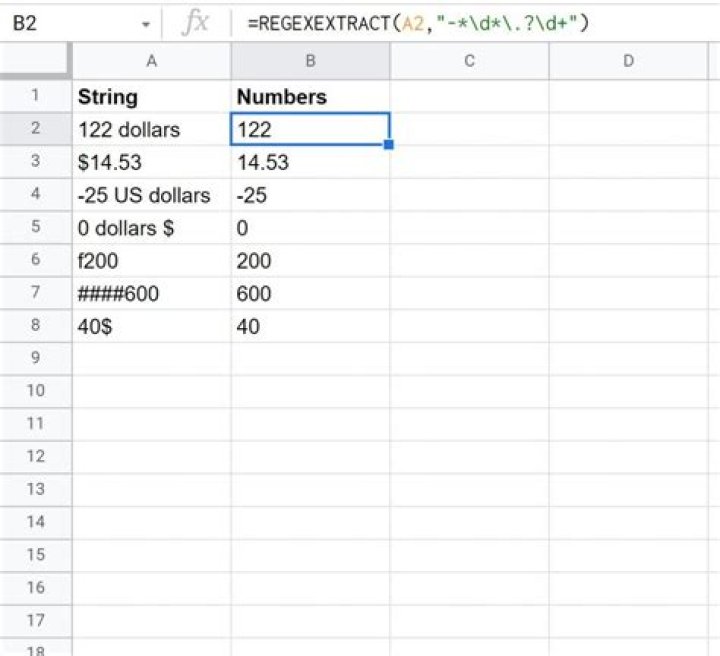Select row 10 header
Viewport: 720px width, 656px height.
coord(35,391)
